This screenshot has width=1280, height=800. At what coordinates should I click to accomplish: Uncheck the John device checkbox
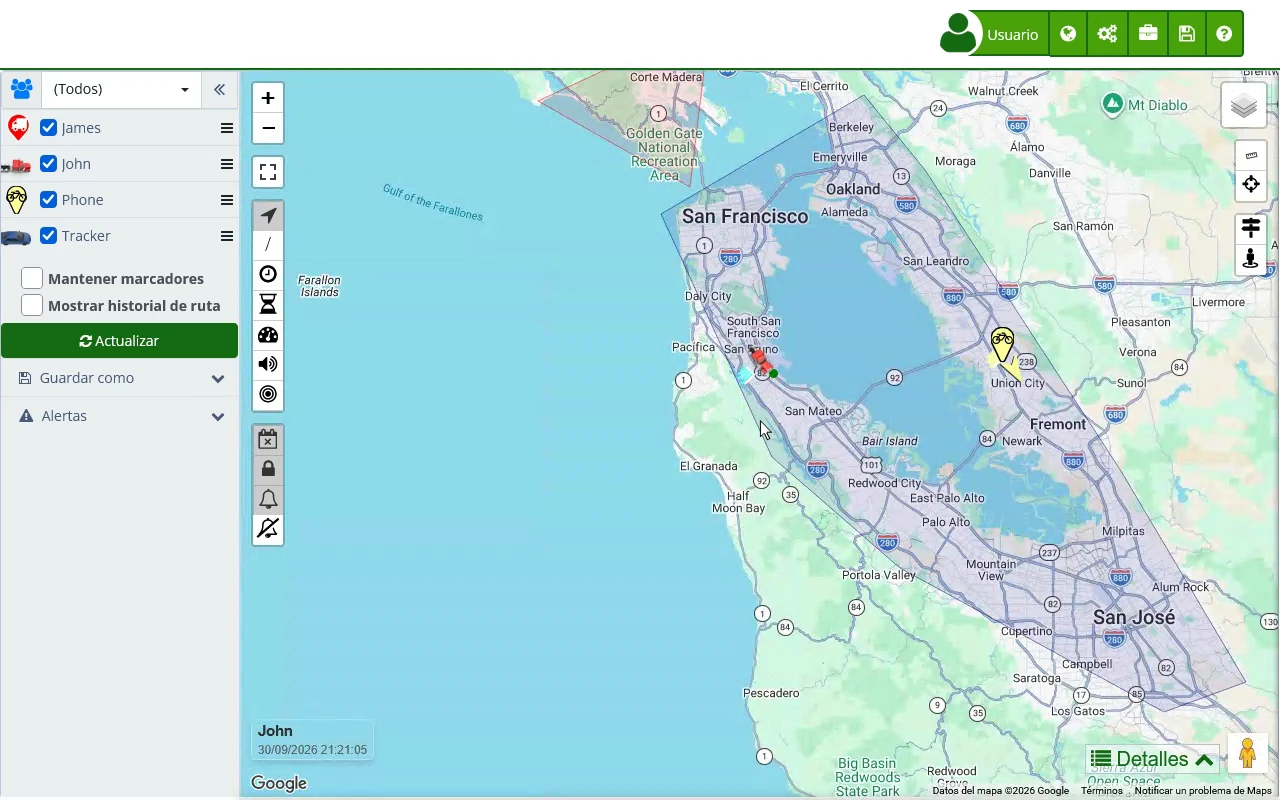pos(48,164)
